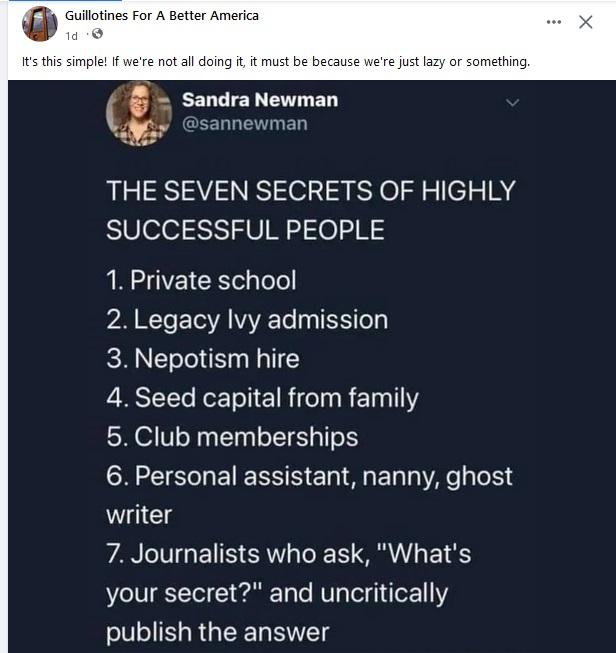Image resolution: width=616 pixels, height=653 pixels.
Task: Click the "4. Seed capital from family" line
Action: [262, 398]
